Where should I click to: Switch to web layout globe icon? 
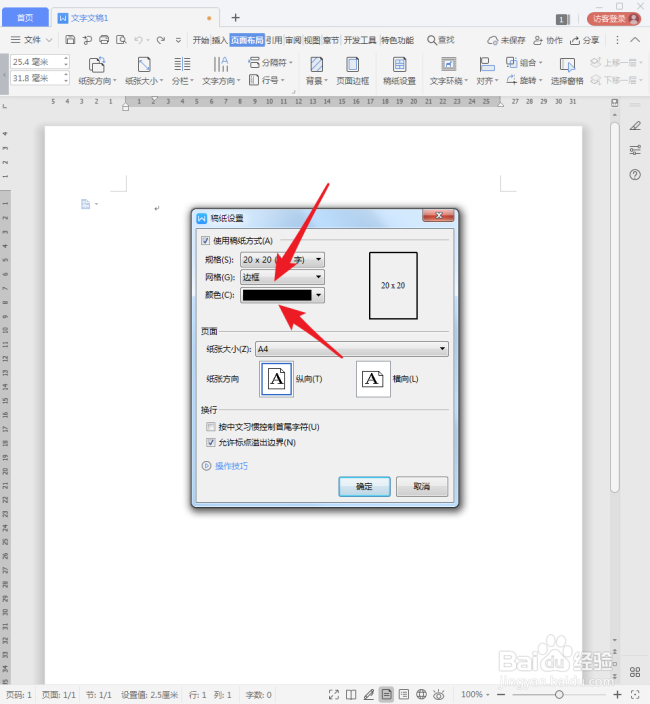421,695
